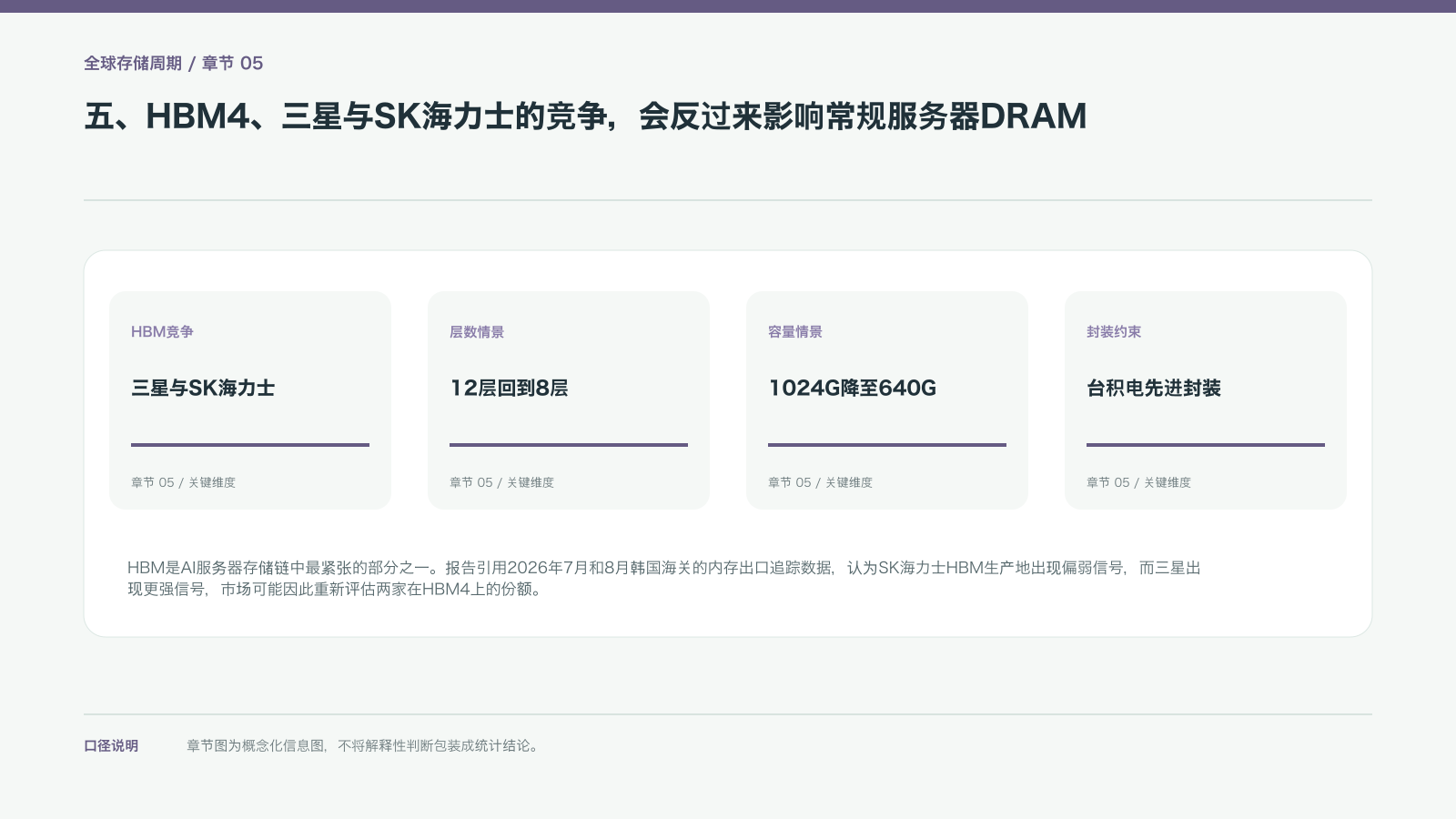
Task: Click the '封装约束' card label
Action: [1114, 332]
